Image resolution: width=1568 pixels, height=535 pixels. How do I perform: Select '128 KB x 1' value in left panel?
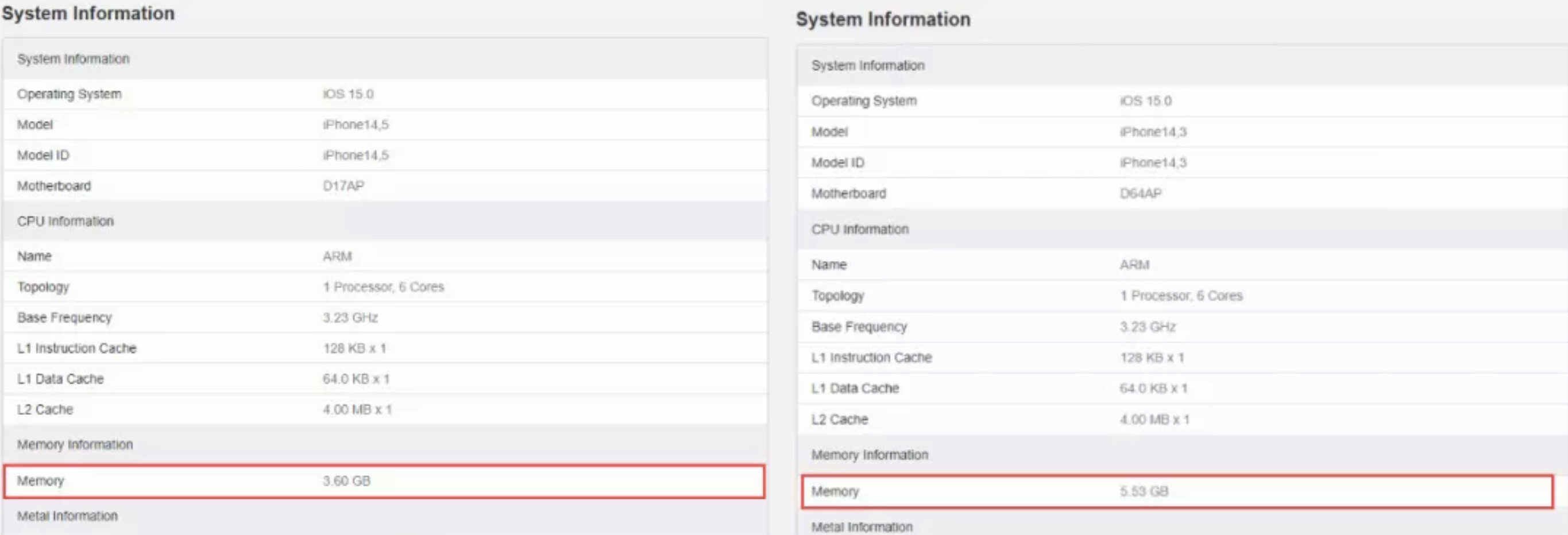354,348
